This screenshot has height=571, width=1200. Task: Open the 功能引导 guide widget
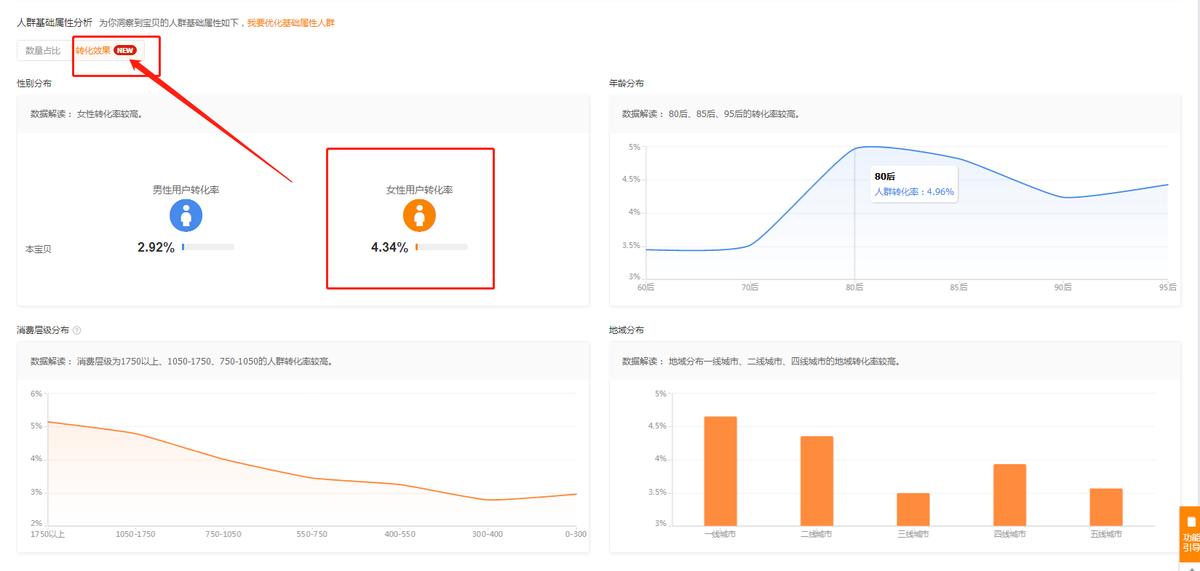click(1190, 535)
